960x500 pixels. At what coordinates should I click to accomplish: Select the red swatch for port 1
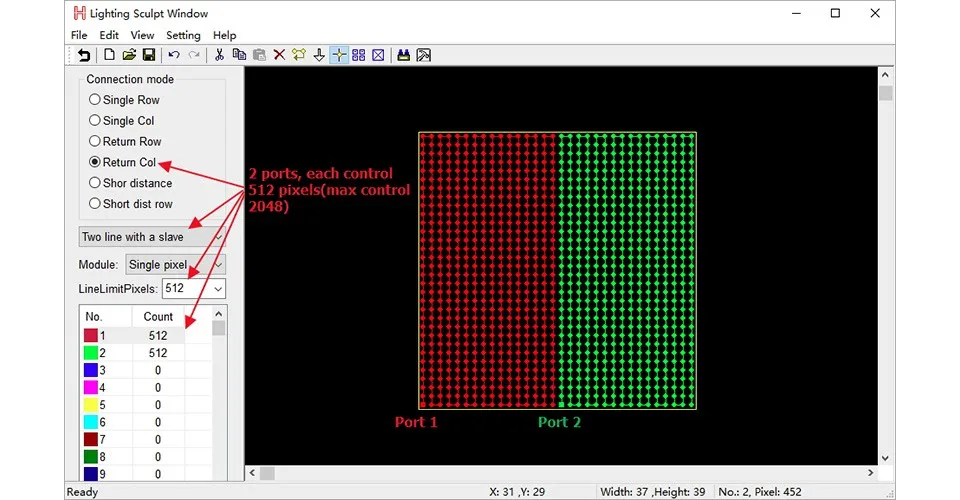(91, 335)
